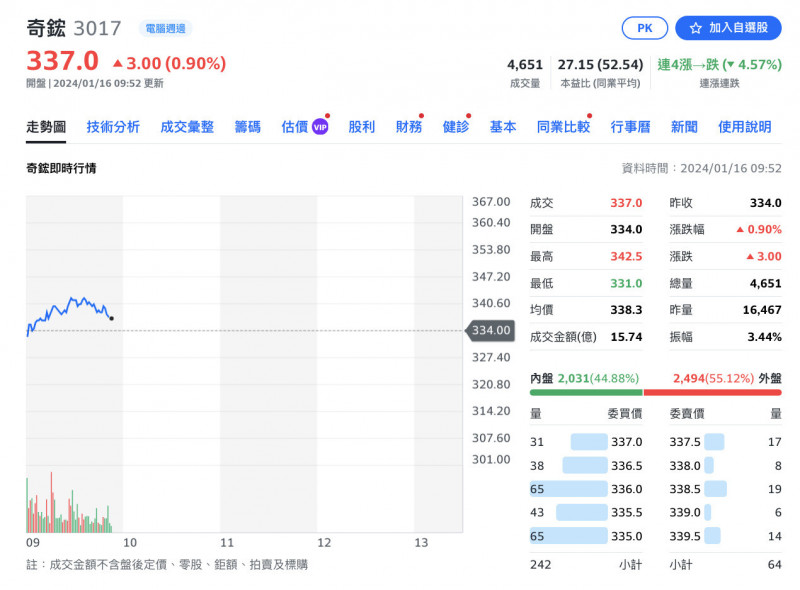
Task: Click bid price 337.0 in order book
Action: coord(627,442)
